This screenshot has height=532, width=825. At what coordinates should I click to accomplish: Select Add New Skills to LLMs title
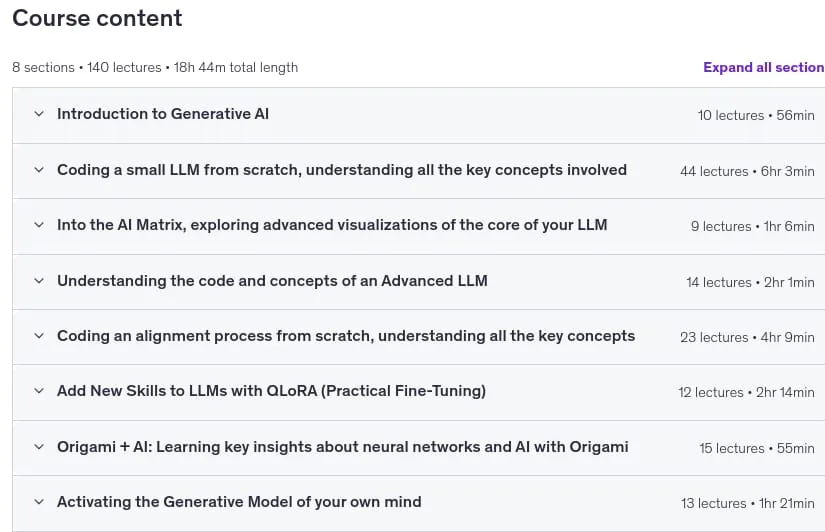271,391
